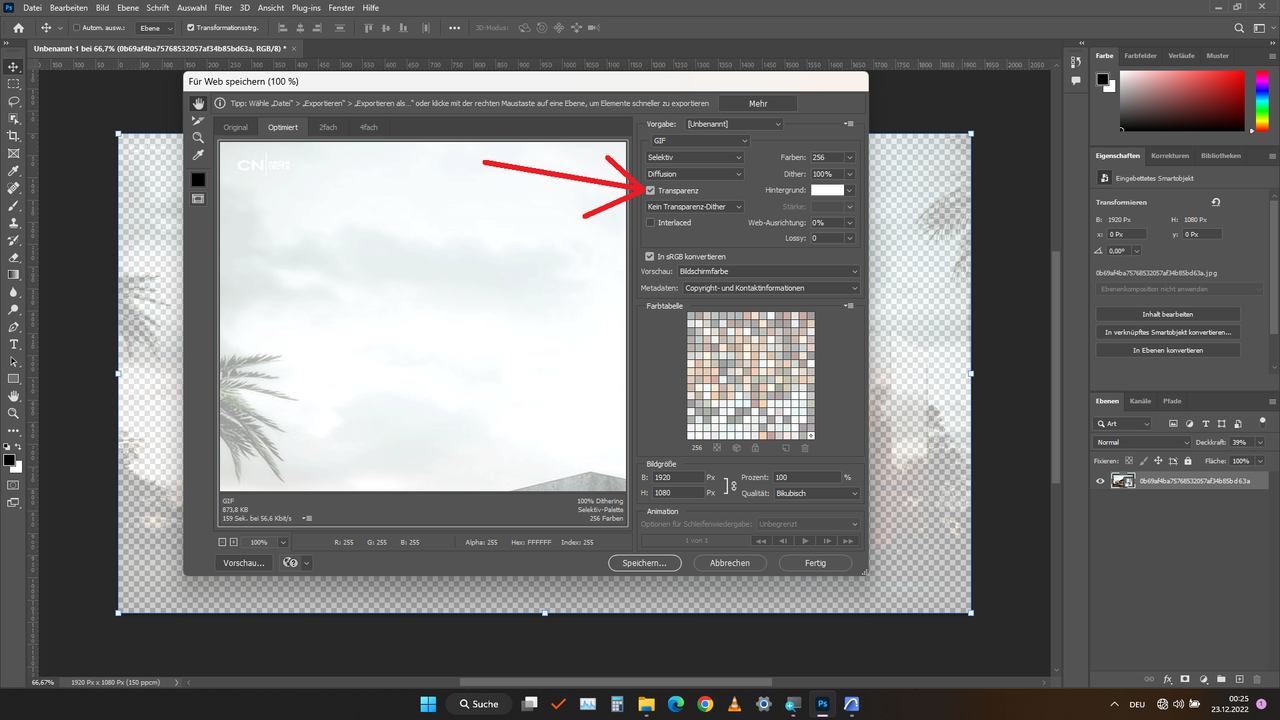1280x720 pixels.
Task: Click the Vorschau... button
Action: coord(244,563)
